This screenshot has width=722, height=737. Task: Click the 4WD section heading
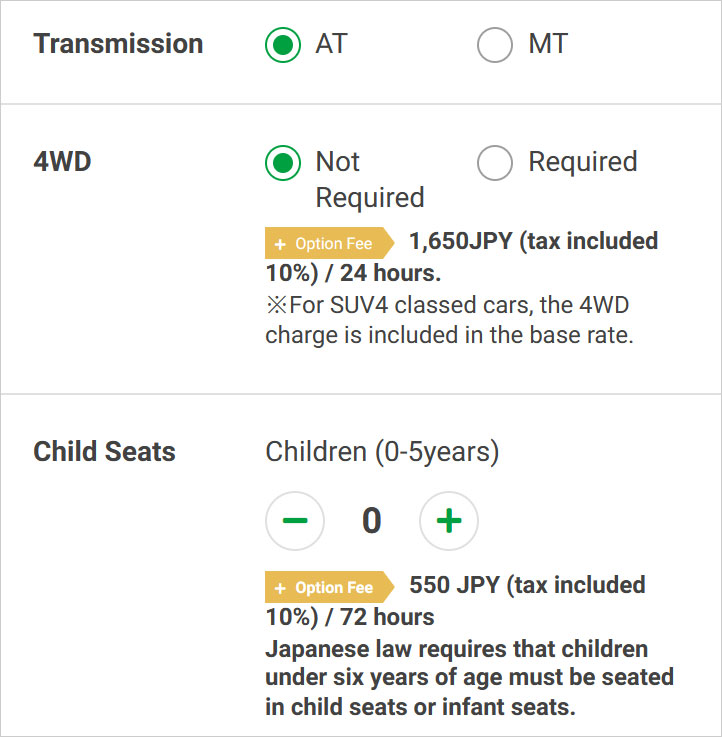click(62, 162)
